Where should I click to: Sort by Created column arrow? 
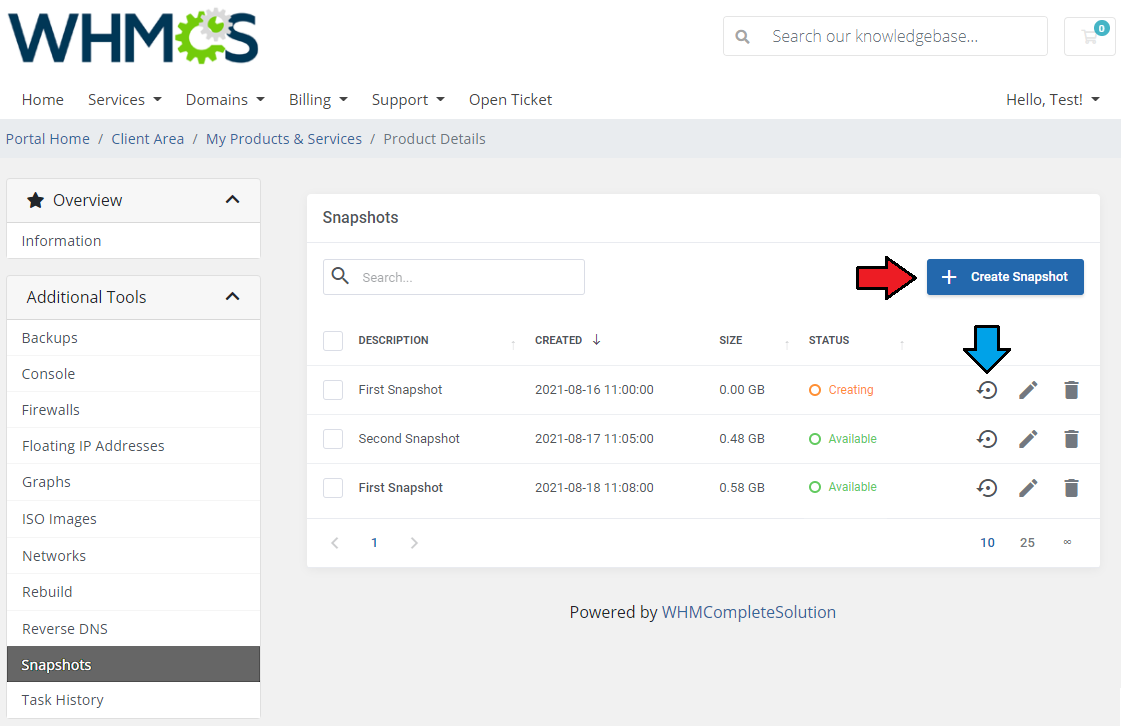coord(596,340)
